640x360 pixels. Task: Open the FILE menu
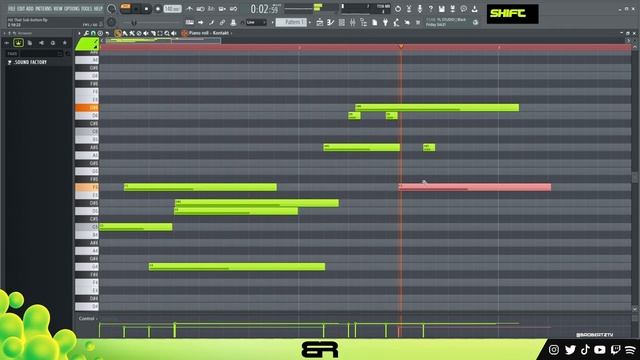point(11,8)
